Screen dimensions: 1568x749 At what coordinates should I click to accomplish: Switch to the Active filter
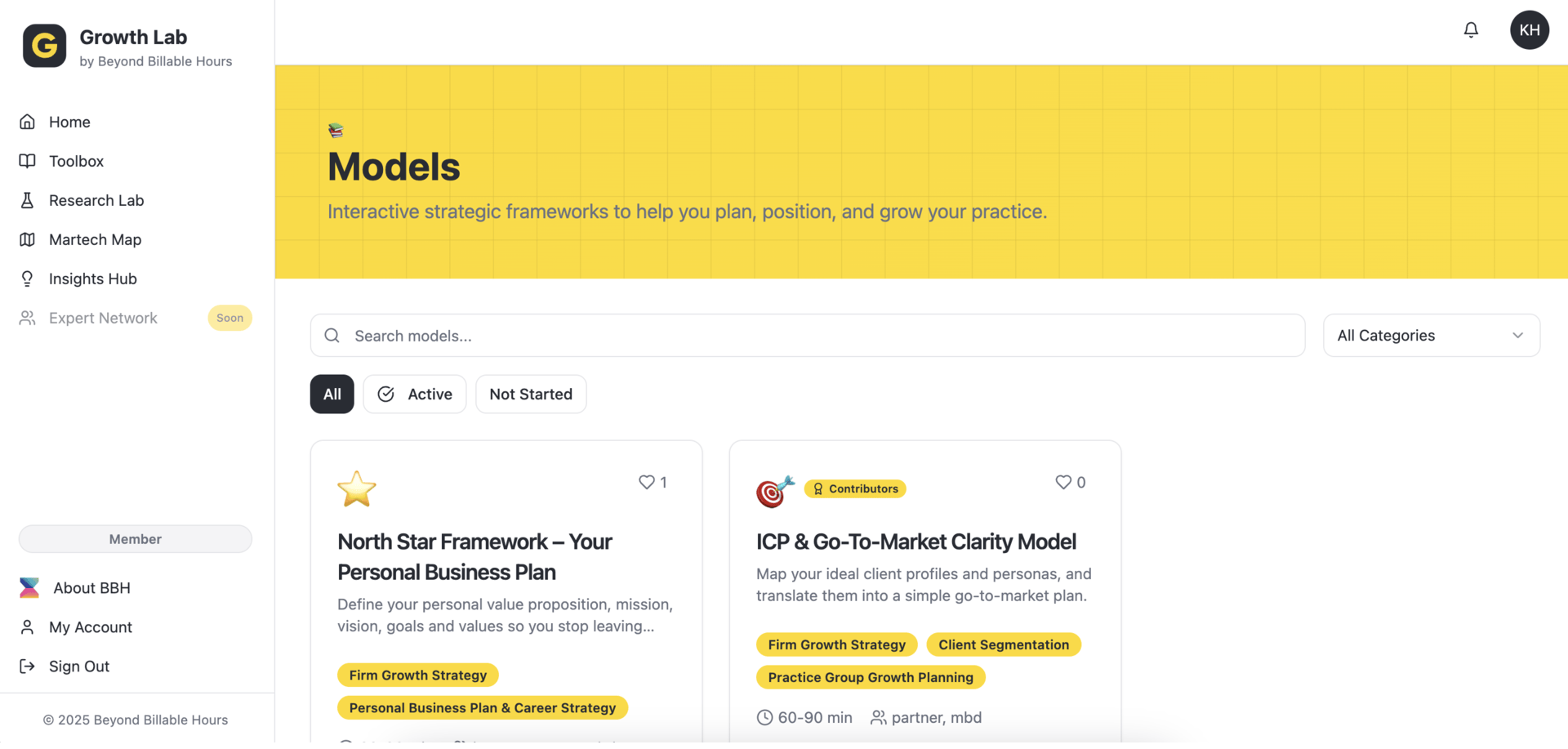tap(414, 394)
